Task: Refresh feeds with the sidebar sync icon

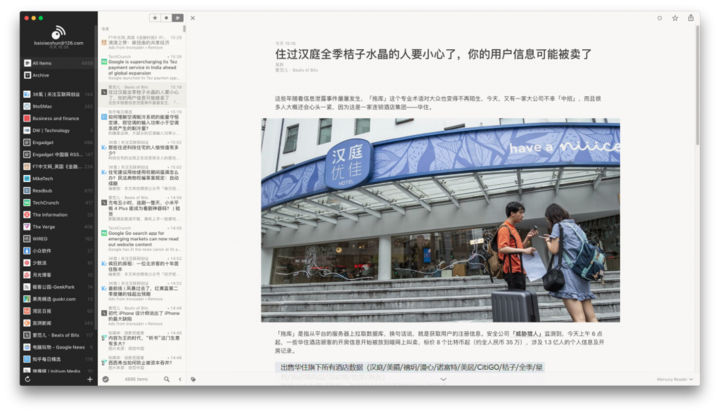Action: (28, 379)
